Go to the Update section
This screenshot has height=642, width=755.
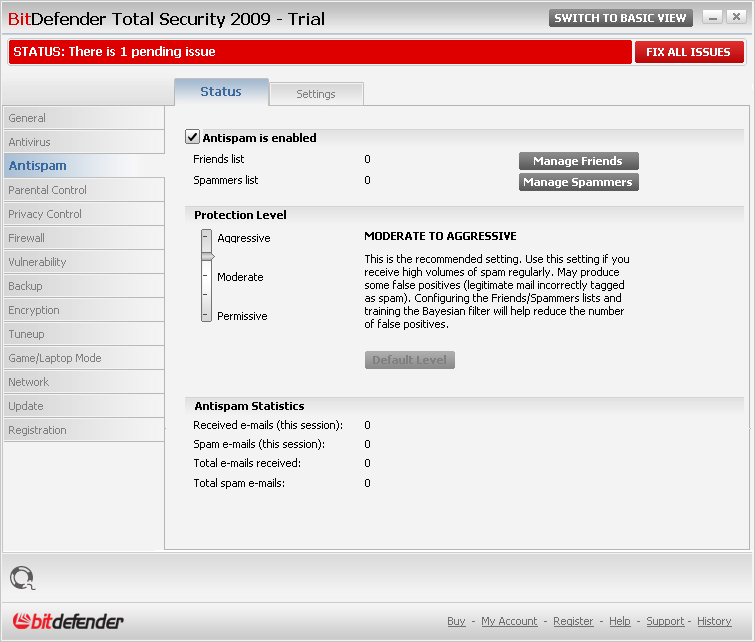84,406
